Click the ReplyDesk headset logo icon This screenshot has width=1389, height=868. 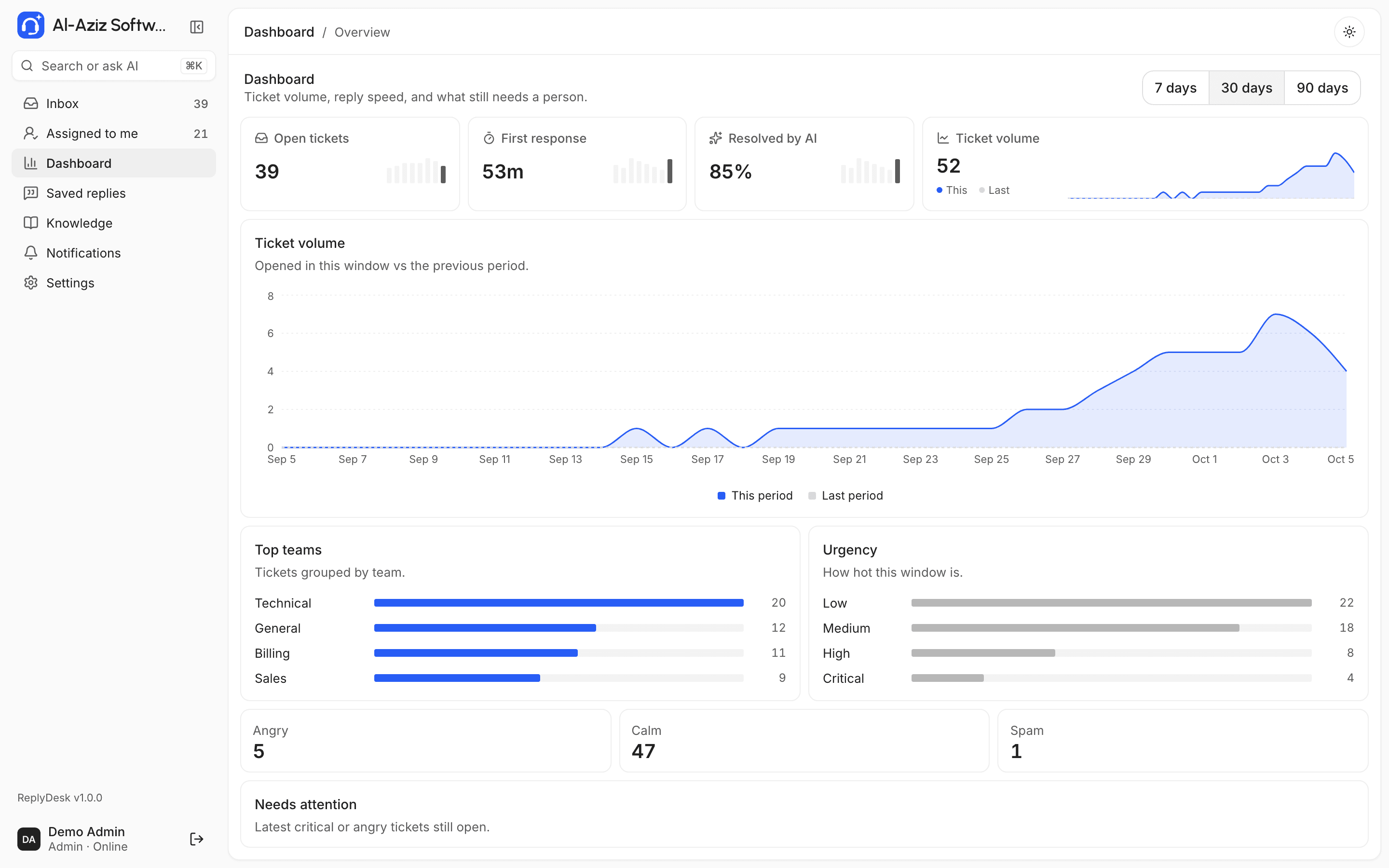click(x=30, y=26)
